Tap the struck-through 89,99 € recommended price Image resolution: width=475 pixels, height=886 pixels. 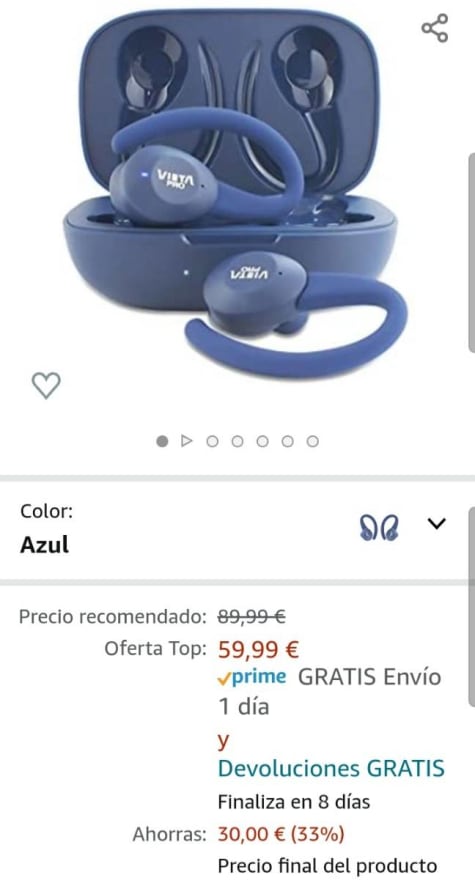(251, 616)
